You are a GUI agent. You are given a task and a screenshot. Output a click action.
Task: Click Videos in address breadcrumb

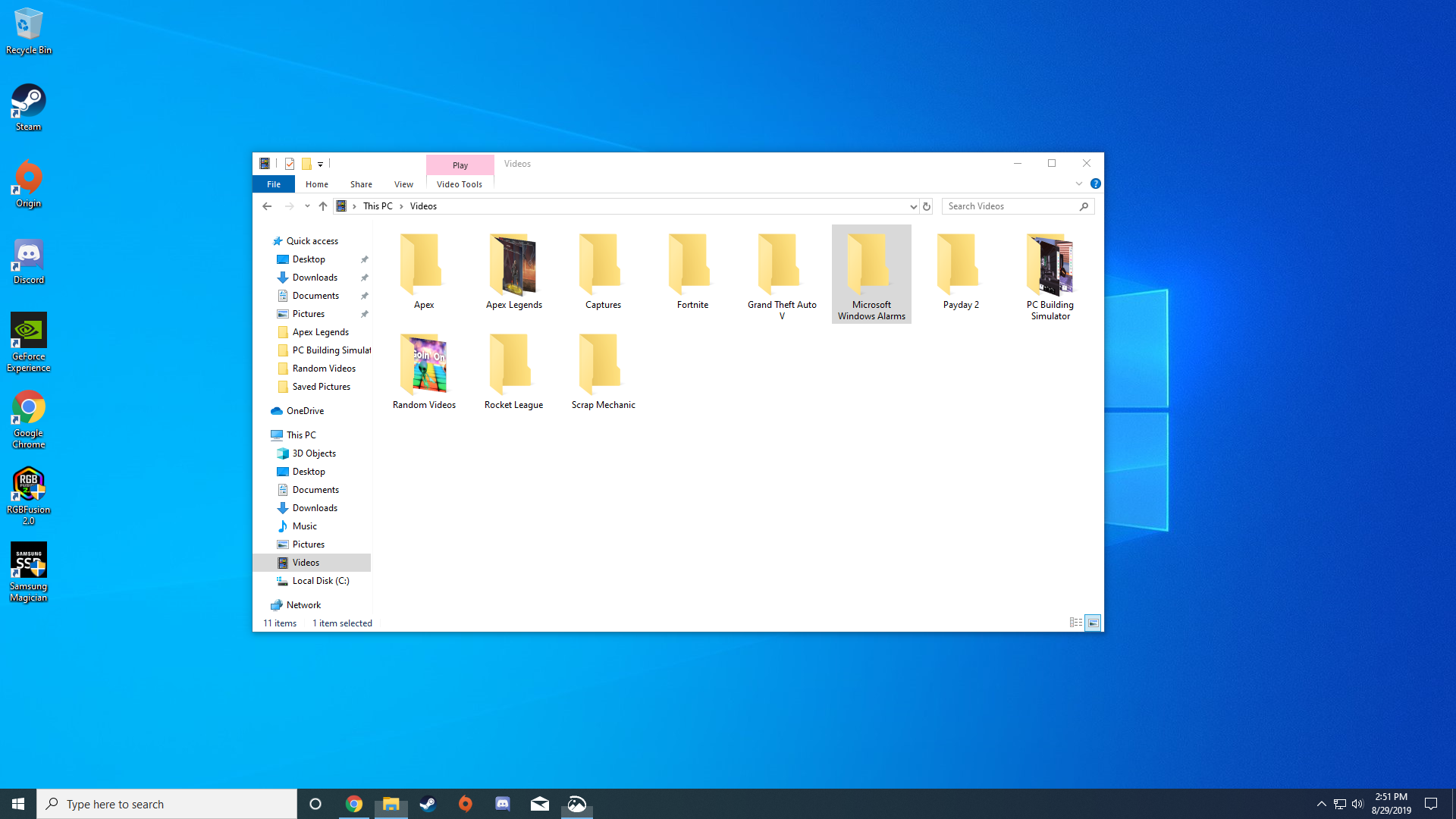pyautogui.click(x=423, y=206)
